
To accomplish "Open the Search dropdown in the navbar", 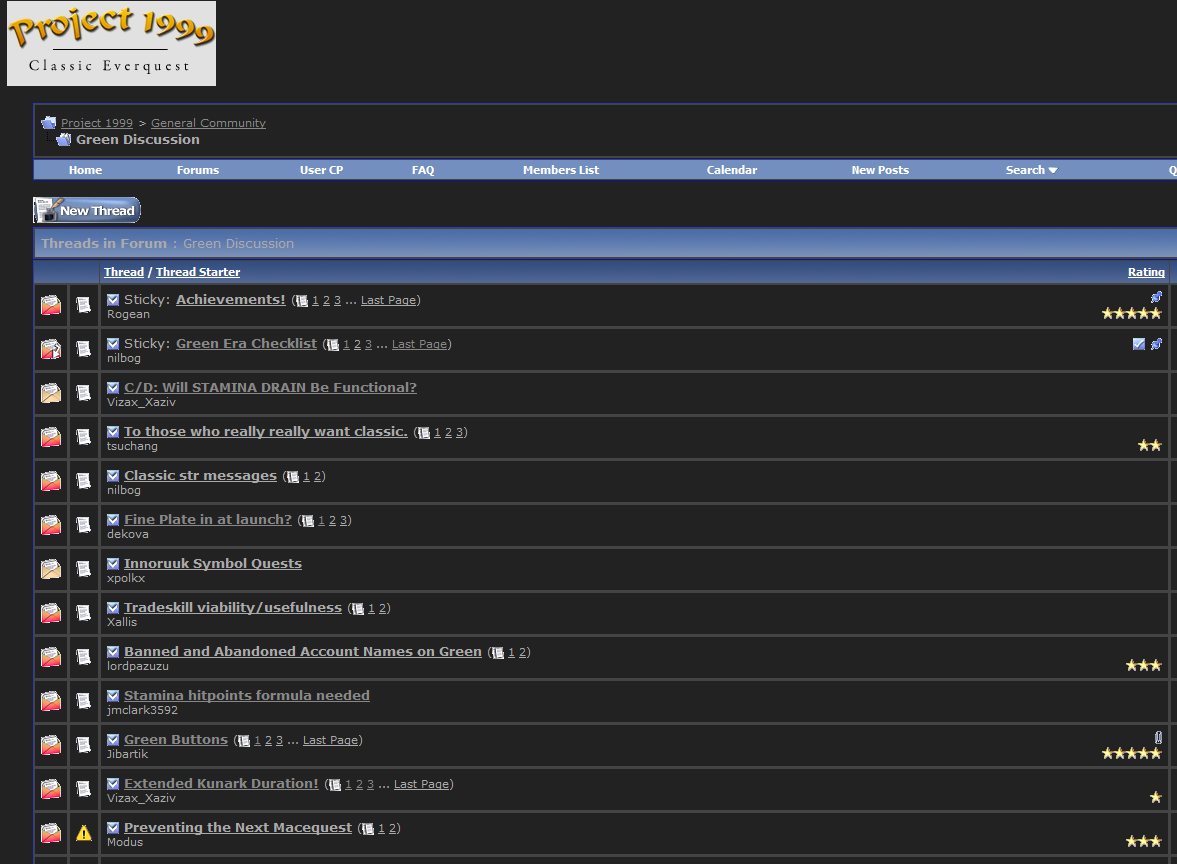I will (1031, 170).
